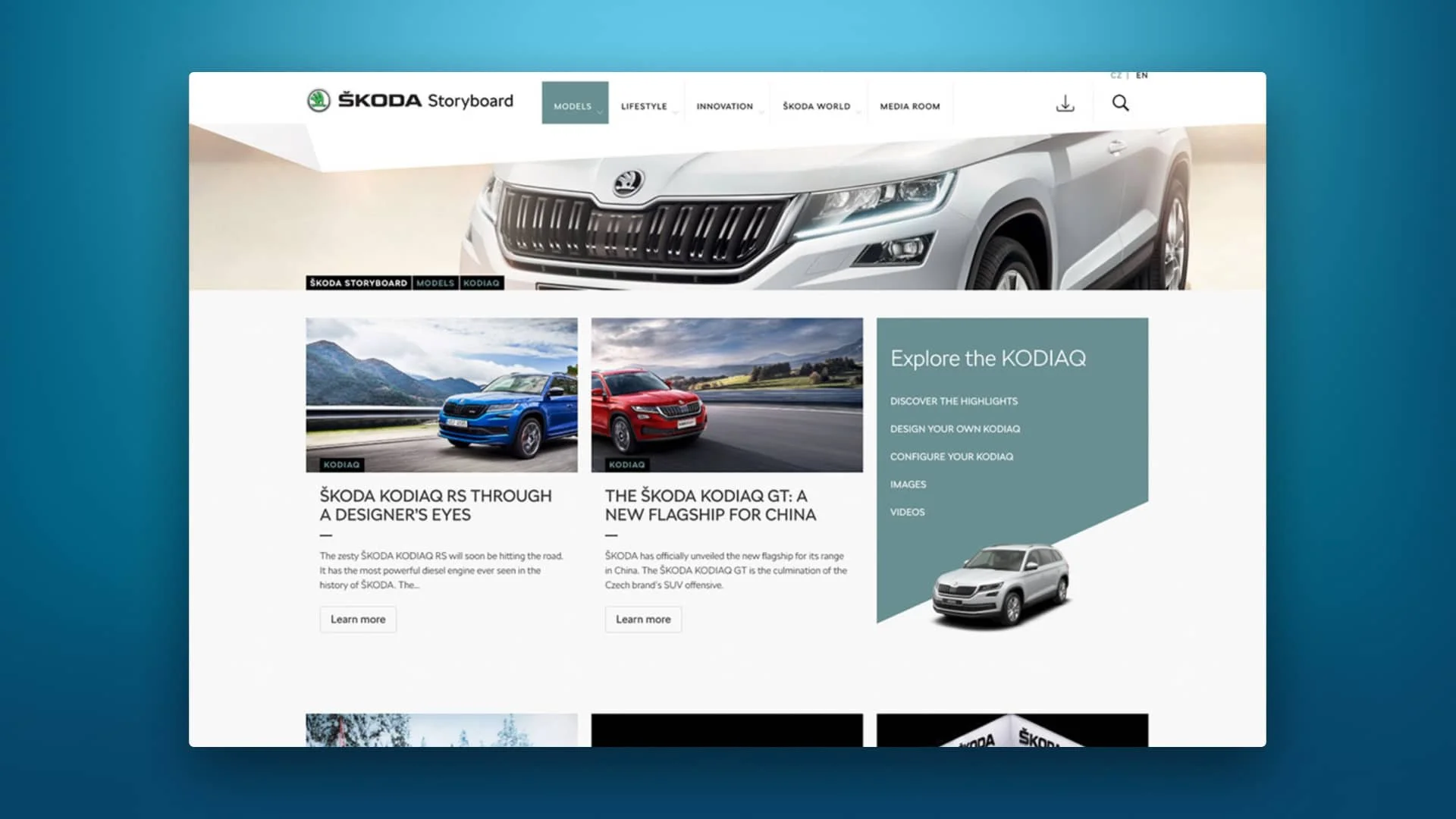Click KODIAQ tag on red car image
This screenshot has width=1456, height=819.
coord(626,464)
